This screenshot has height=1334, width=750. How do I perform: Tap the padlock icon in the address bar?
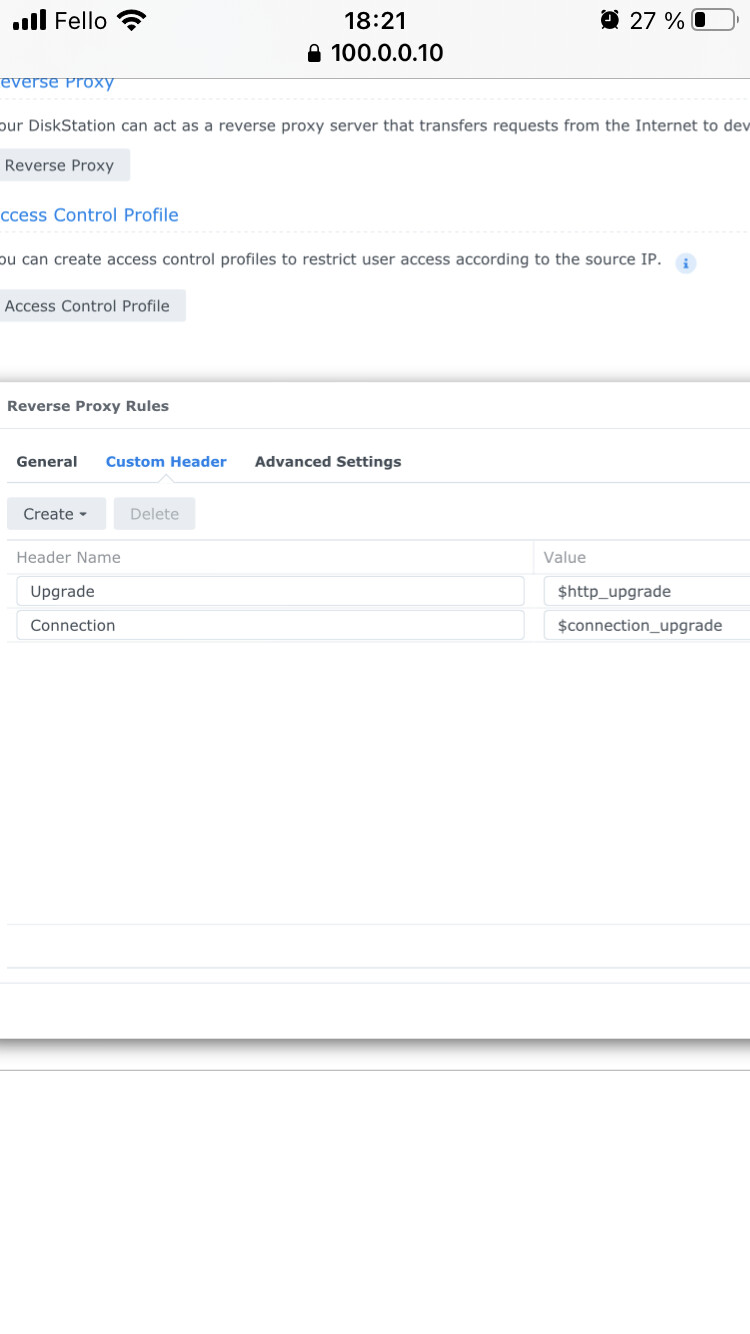tap(316, 53)
